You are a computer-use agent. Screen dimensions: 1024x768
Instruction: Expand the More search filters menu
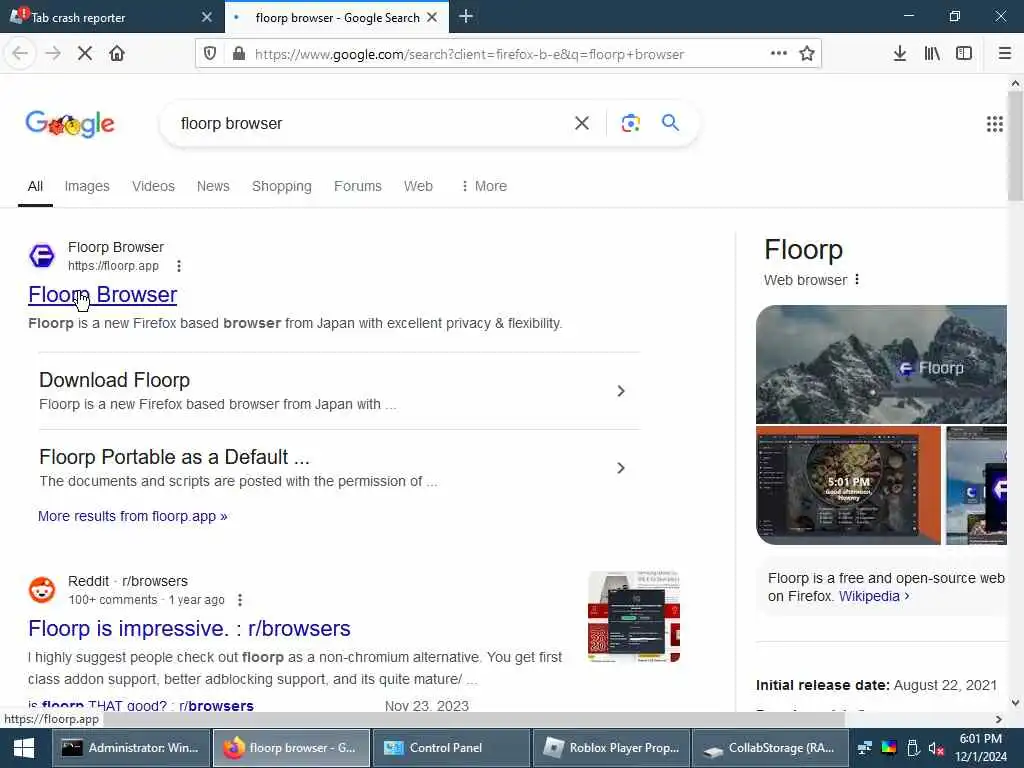[x=484, y=186]
